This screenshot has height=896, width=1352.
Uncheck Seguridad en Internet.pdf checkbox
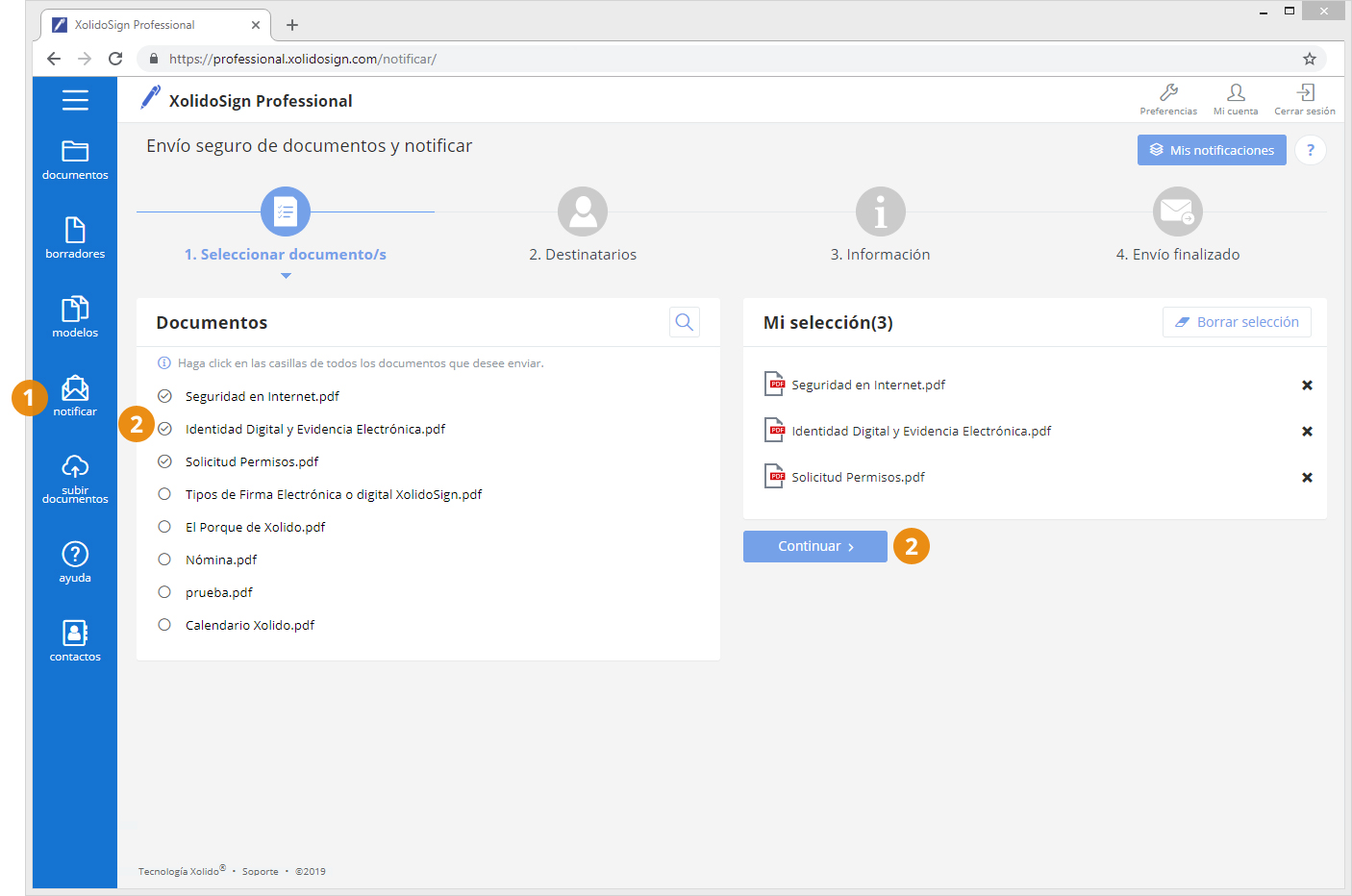tap(164, 396)
